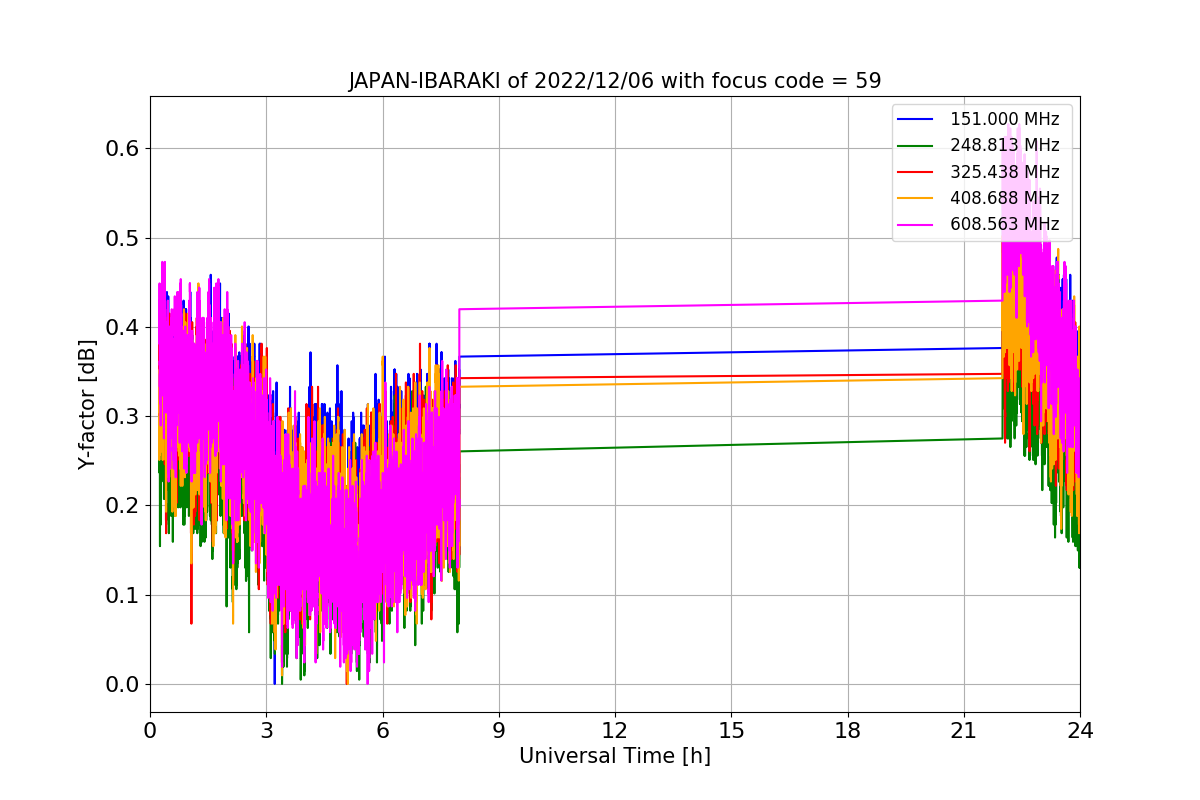Click the green legend line for 248.813 MHz
This screenshot has width=1200, height=800.
tap(916, 146)
